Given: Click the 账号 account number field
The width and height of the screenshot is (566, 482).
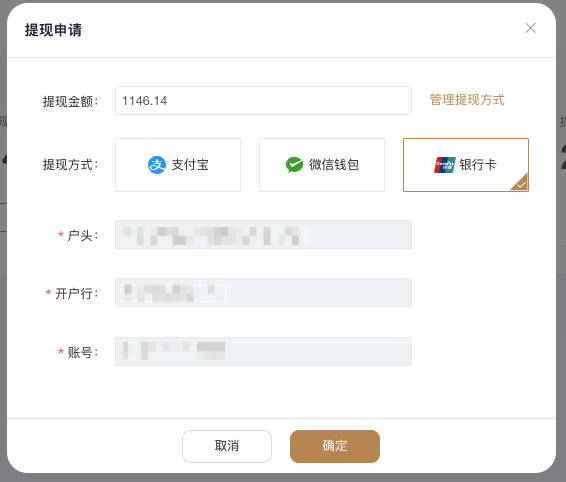Looking at the screenshot, I should [x=263, y=351].
